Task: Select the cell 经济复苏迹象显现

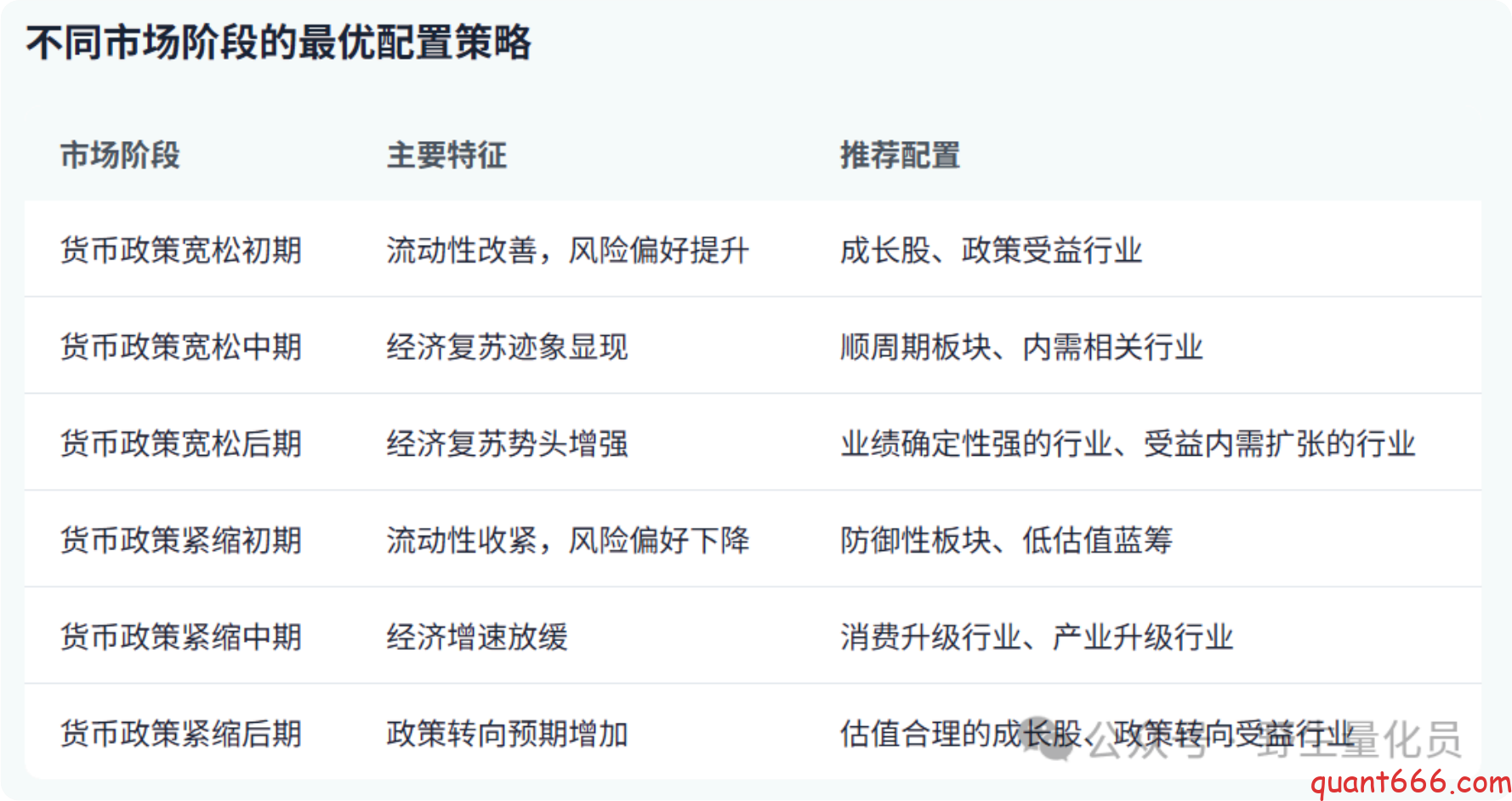Action: coord(508,347)
